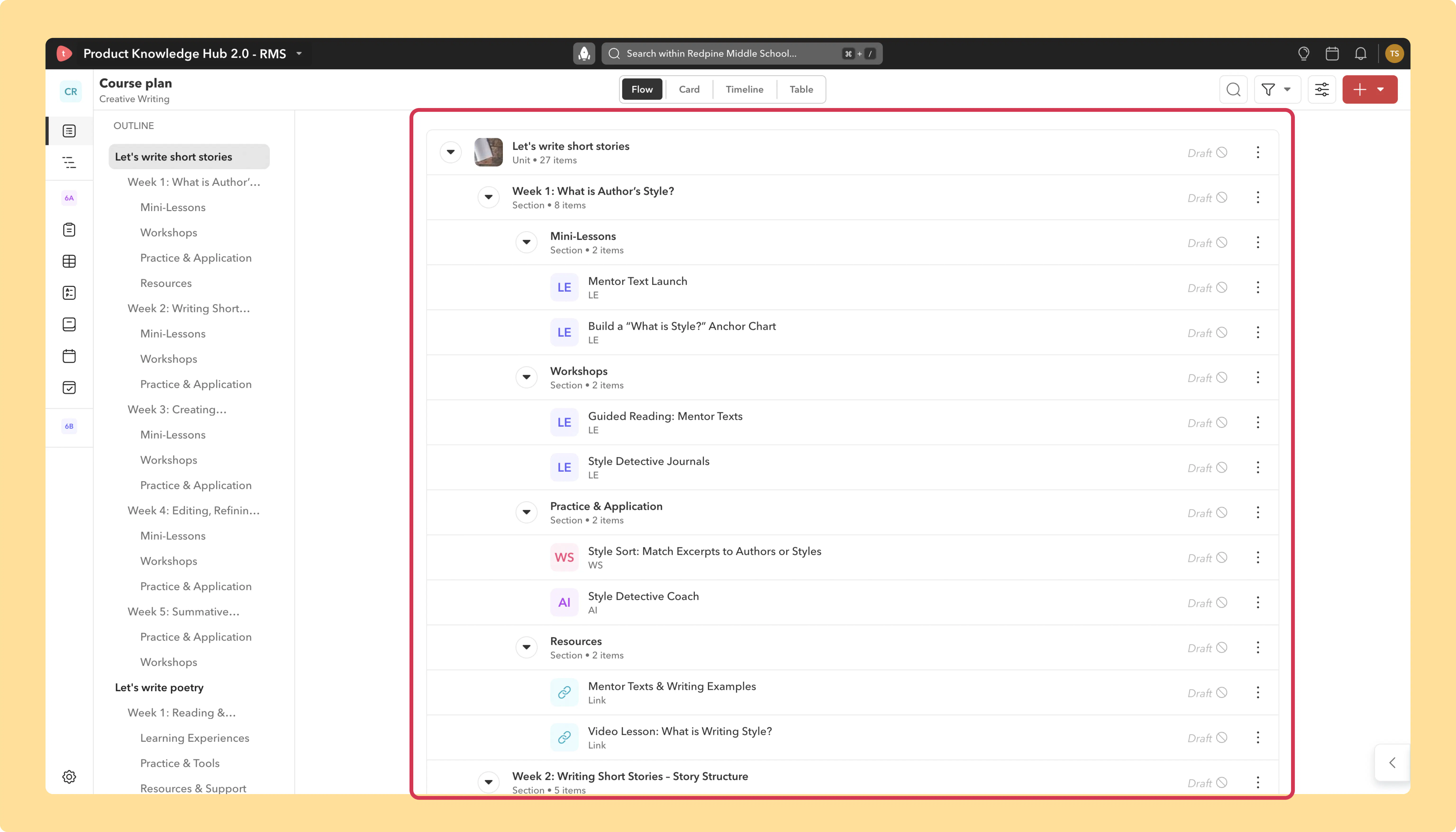Toggle Draft status for Guided Reading: Mentor Texts

[1207, 423]
